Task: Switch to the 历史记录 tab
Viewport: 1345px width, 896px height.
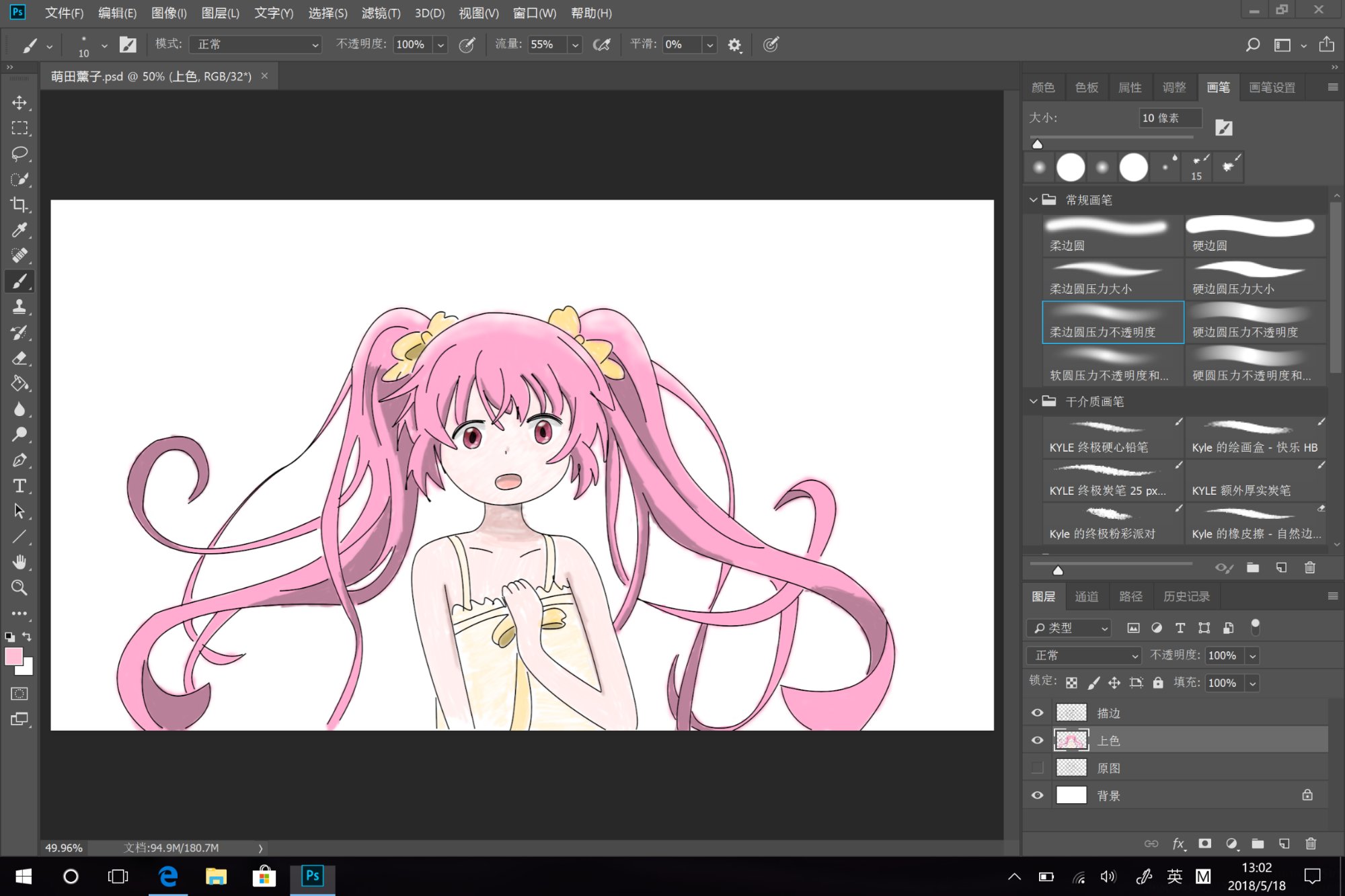Action: [1186, 596]
